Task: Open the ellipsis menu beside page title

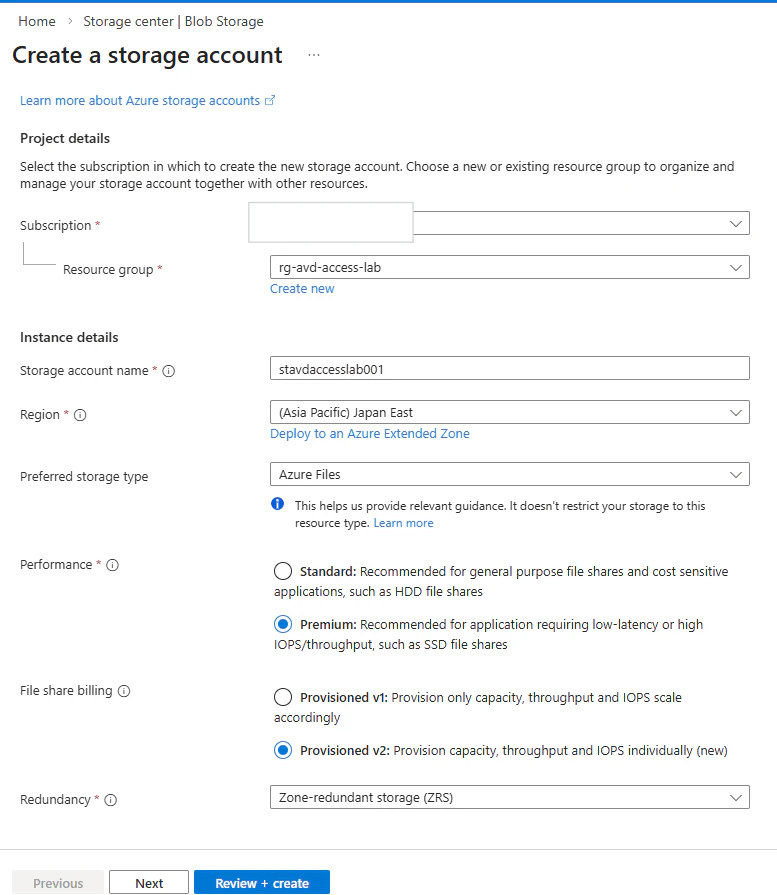Action: (x=313, y=55)
